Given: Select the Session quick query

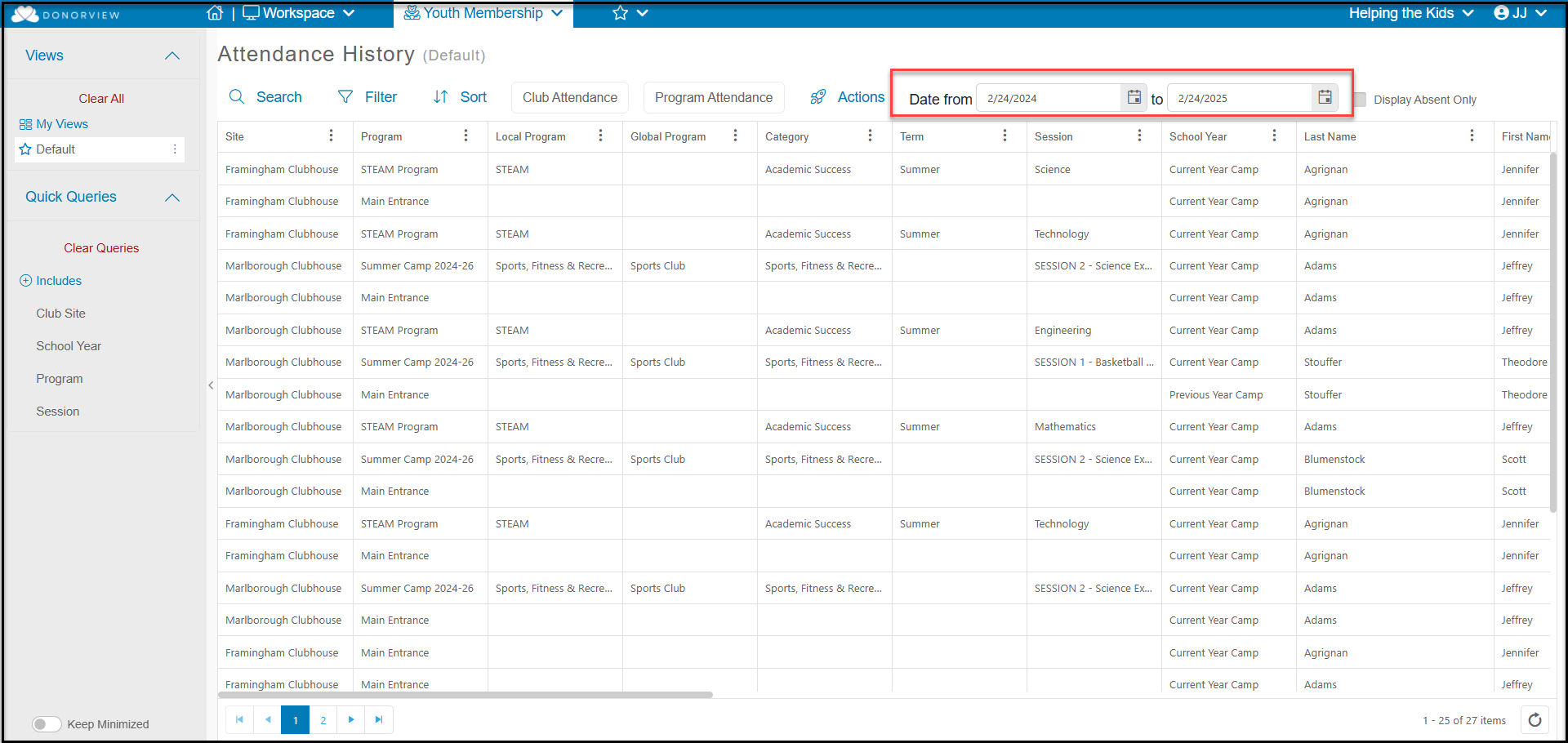Looking at the screenshot, I should pos(58,412).
